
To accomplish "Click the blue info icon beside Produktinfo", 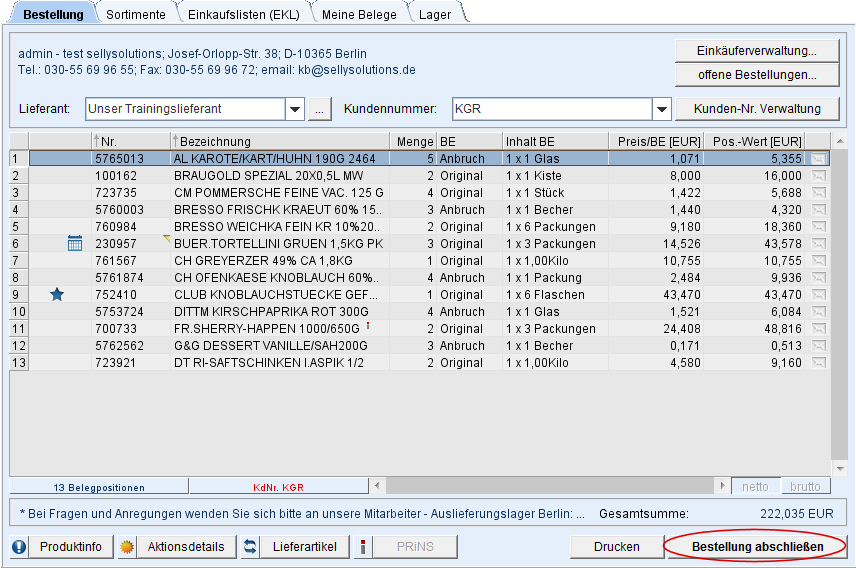I will pos(19,547).
